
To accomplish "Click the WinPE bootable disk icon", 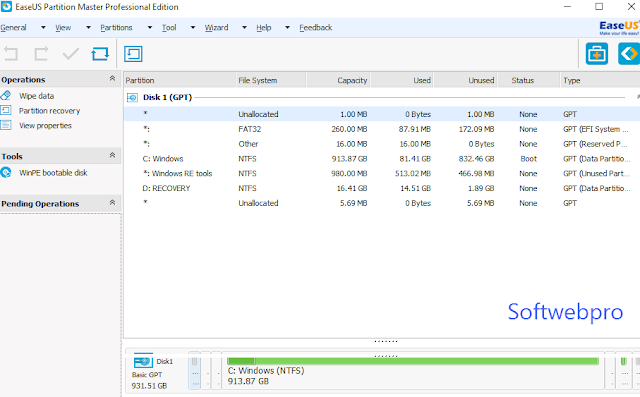I will (6, 173).
